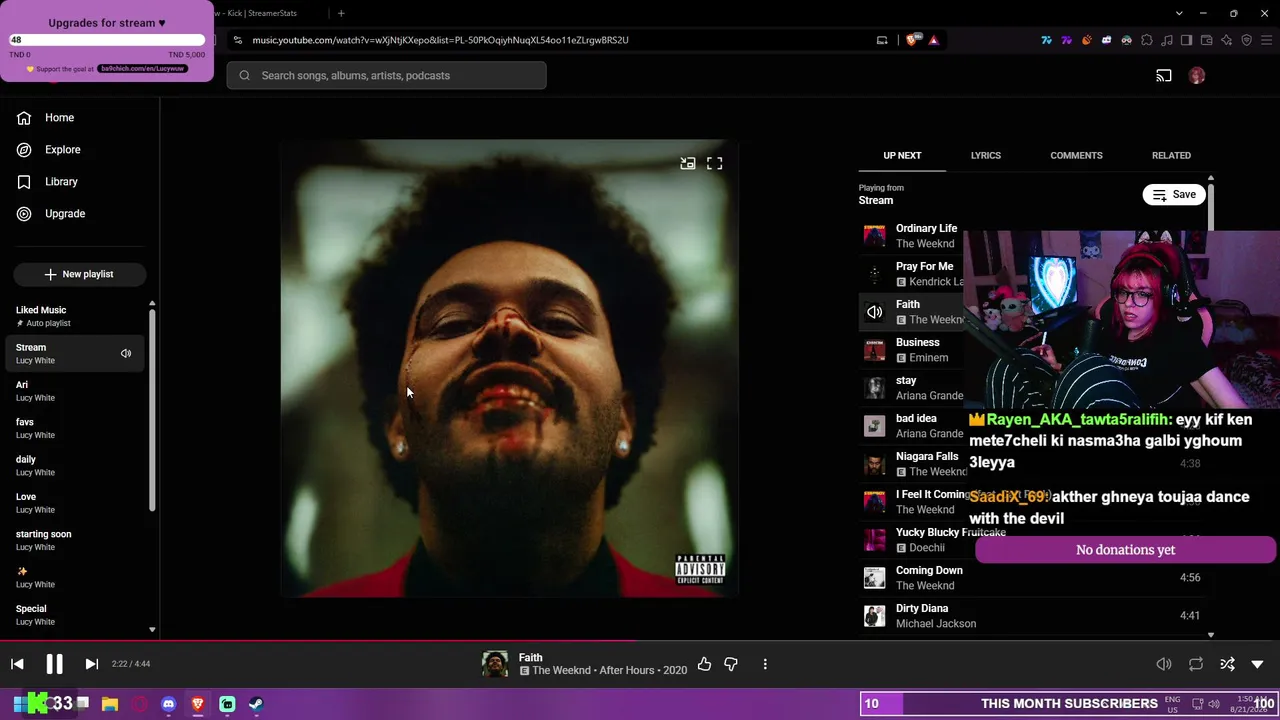
Task: Open Steam from taskbar
Action: pos(256,704)
